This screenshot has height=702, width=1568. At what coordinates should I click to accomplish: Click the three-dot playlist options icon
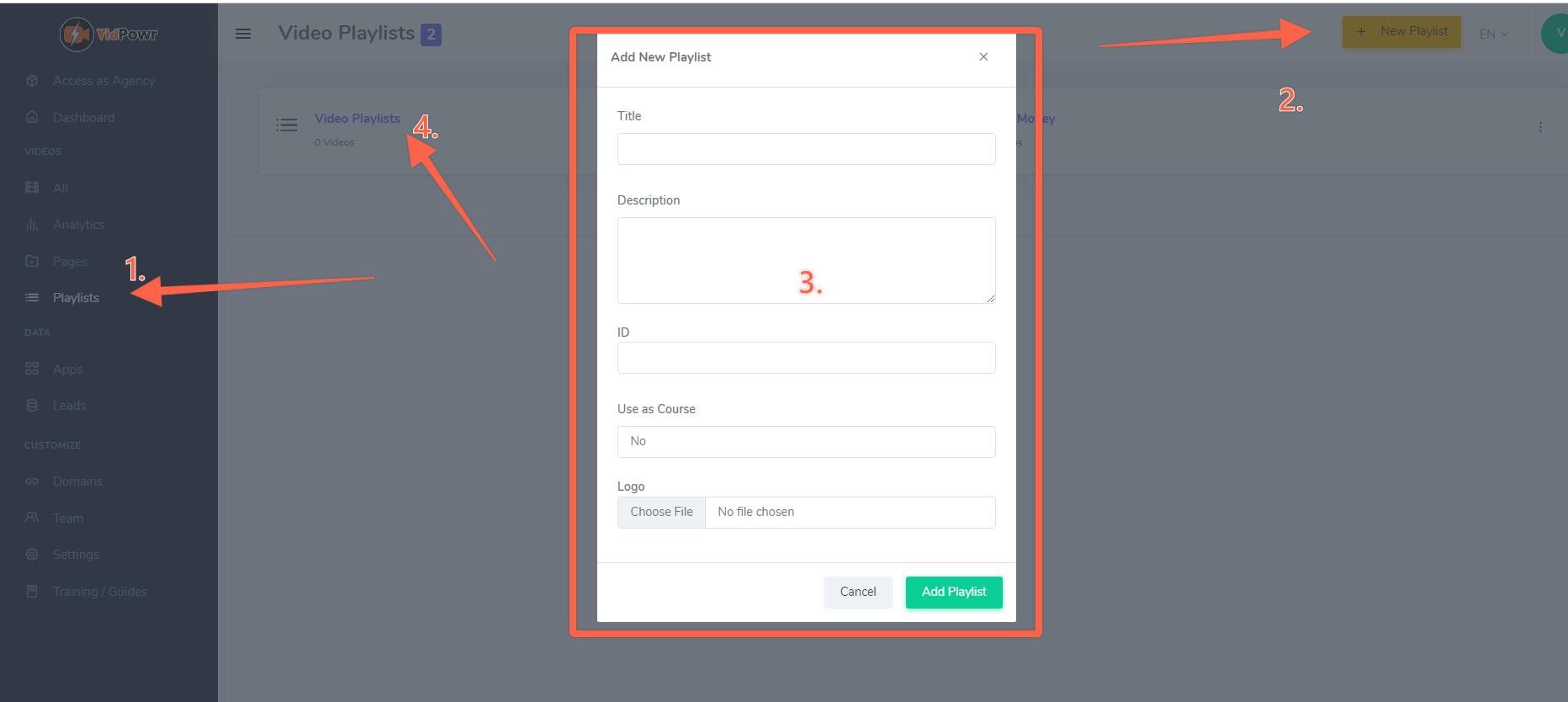coord(1540,127)
